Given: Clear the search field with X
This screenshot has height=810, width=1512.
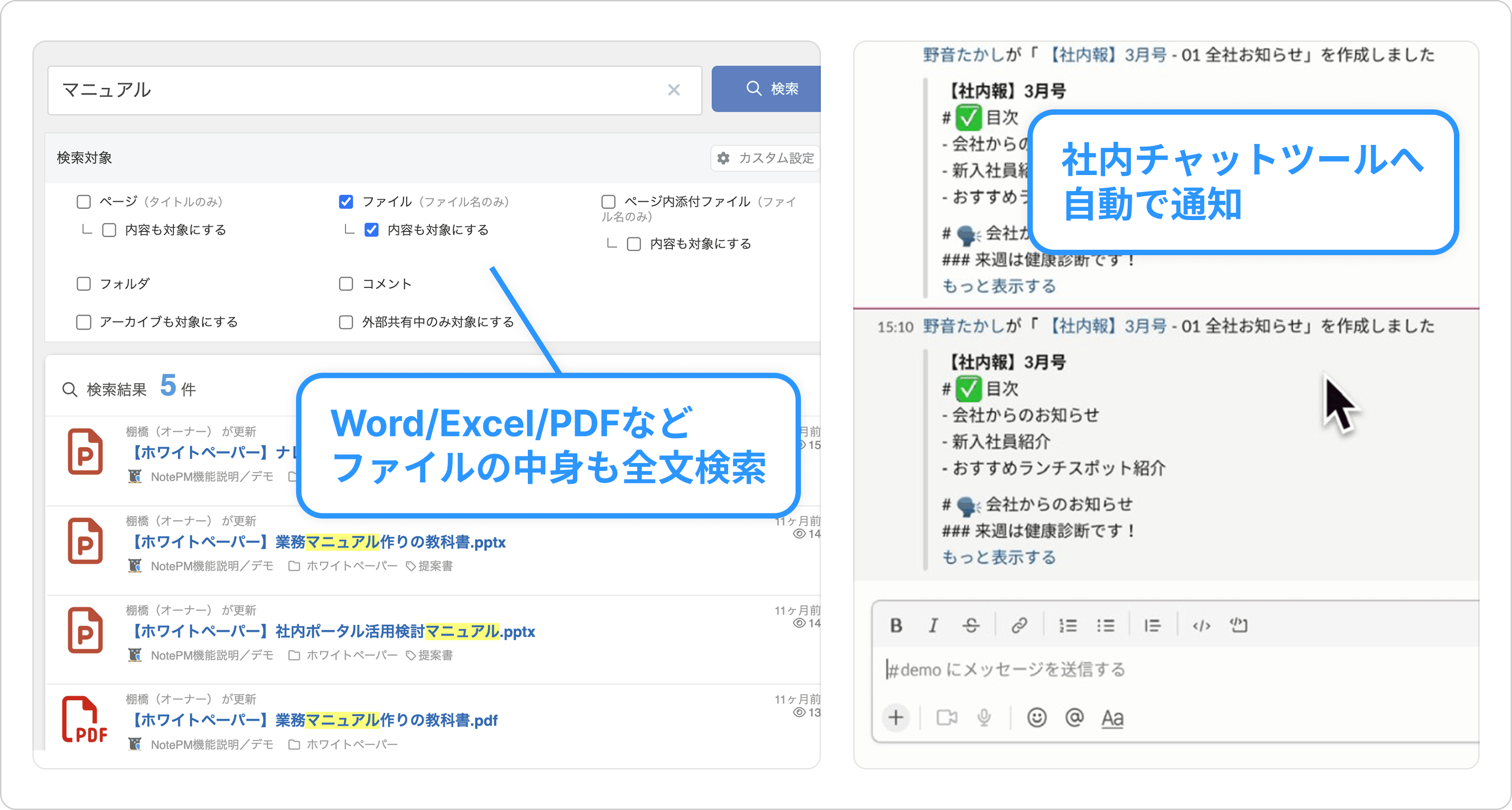Looking at the screenshot, I should (x=674, y=90).
